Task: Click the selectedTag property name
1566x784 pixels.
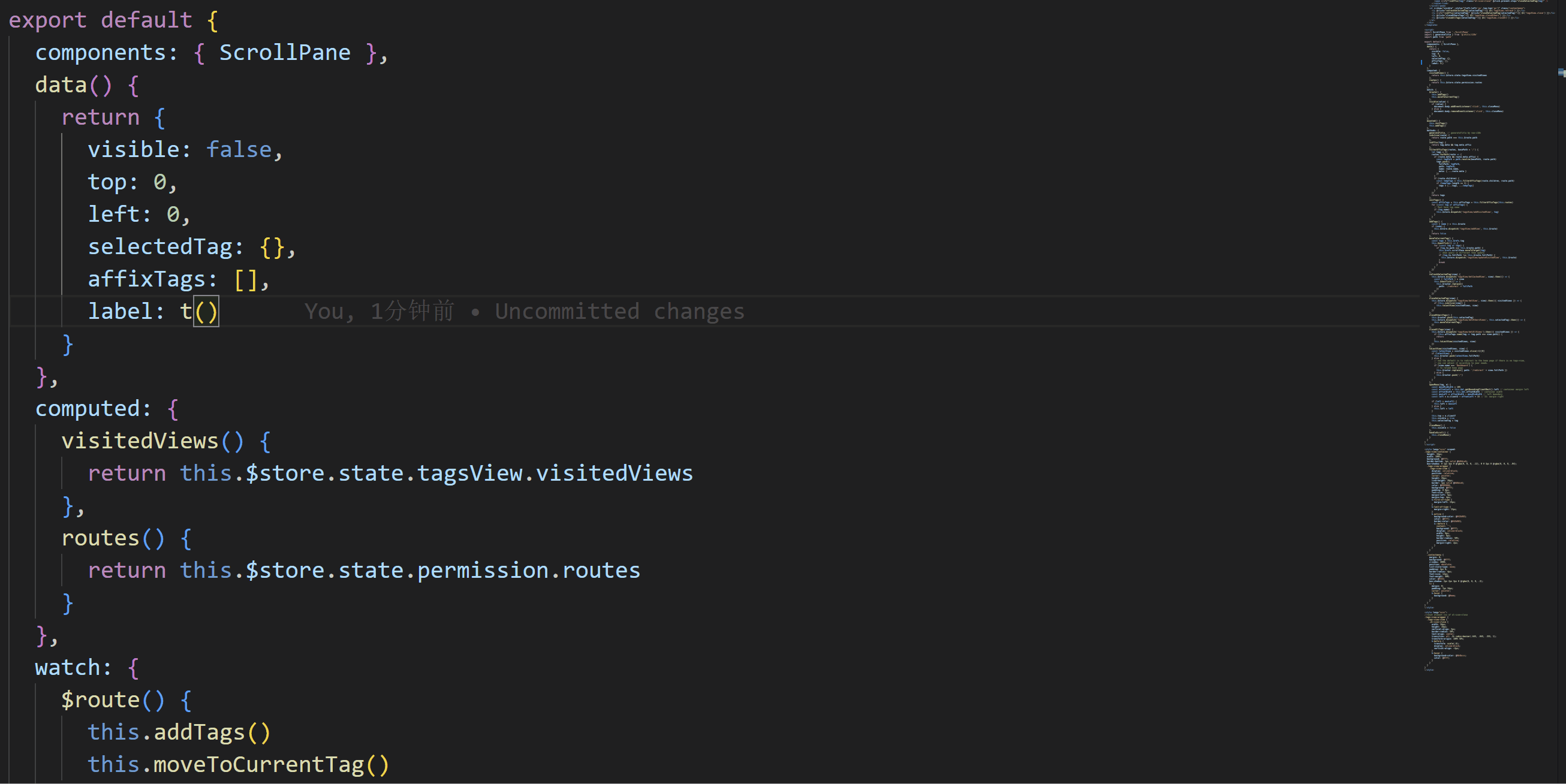Action: (160, 247)
